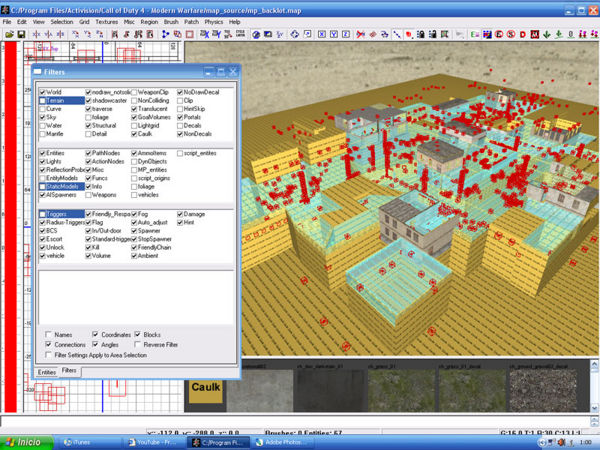600x450 pixels.
Task: Click the blue globe toolbar icon
Action: 256,34
